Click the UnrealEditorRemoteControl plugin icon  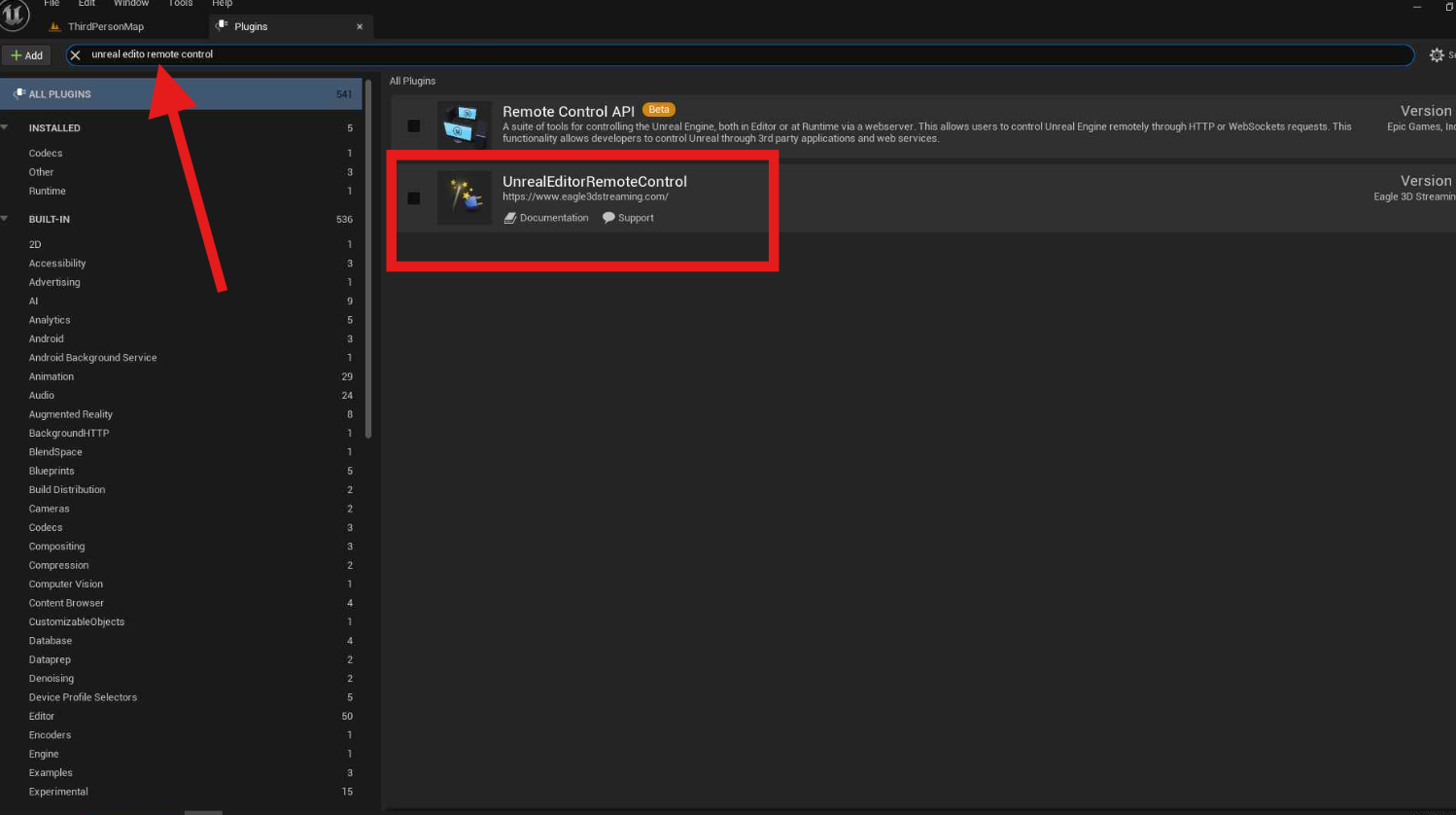tap(464, 197)
